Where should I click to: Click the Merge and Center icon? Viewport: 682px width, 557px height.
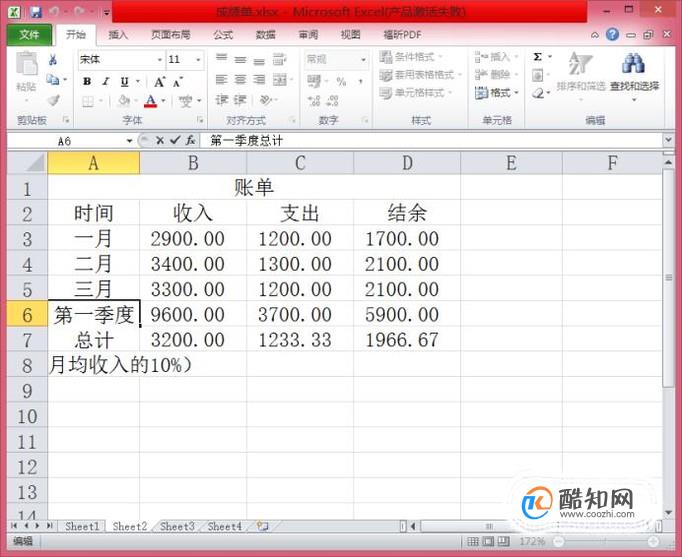point(280,80)
